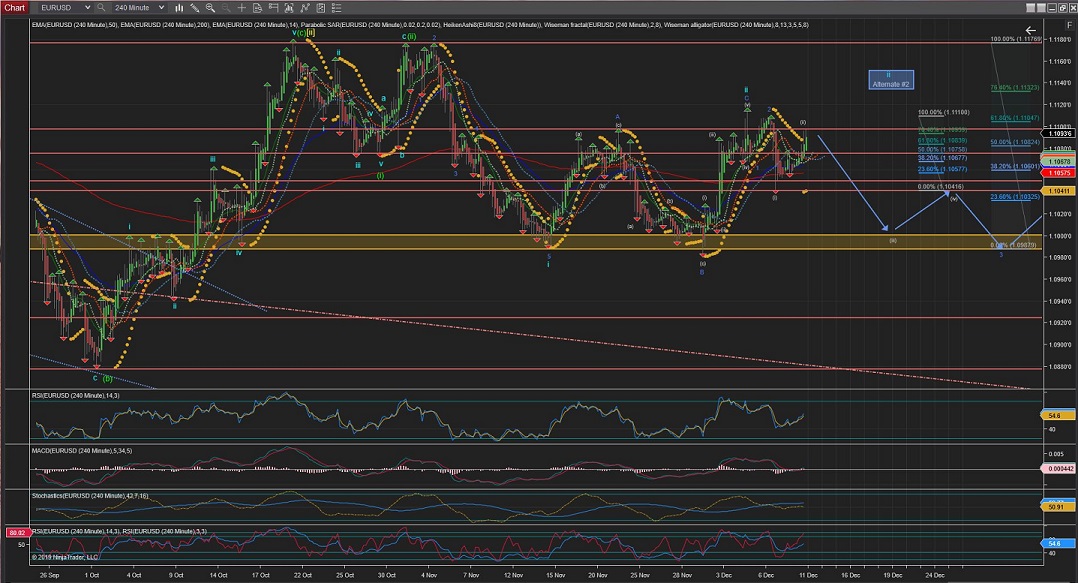Click the instrument search magnifier icon
This screenshot has height=583, width=1078.
(101, 8)
